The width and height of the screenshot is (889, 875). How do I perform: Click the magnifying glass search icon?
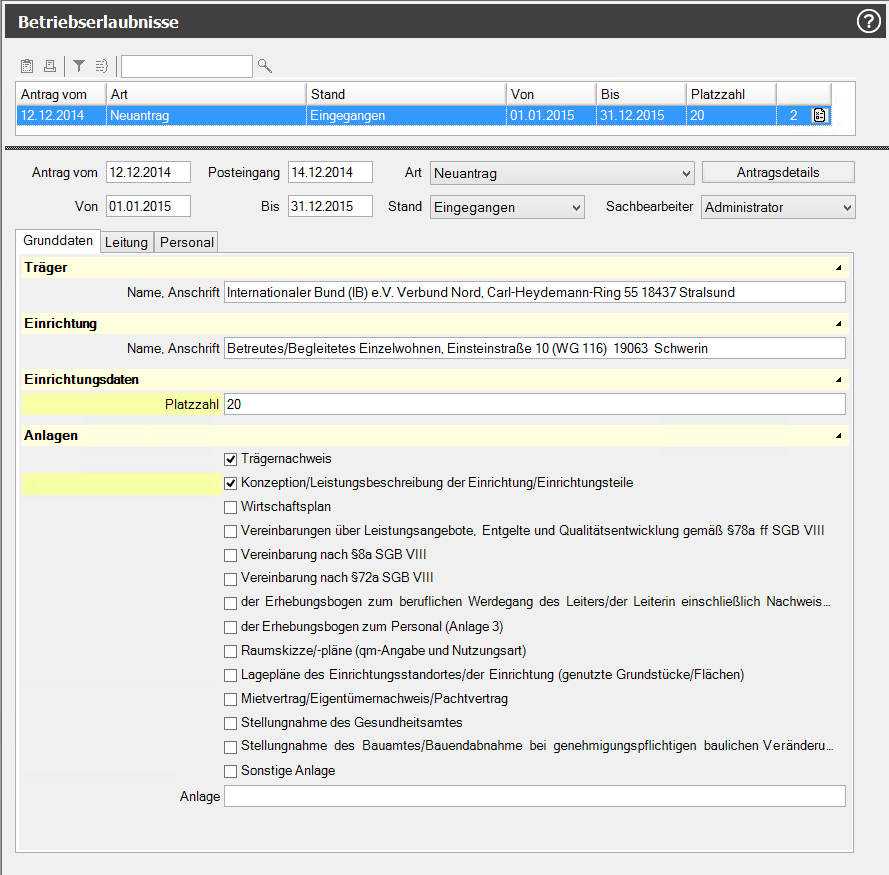pos(265,66)
